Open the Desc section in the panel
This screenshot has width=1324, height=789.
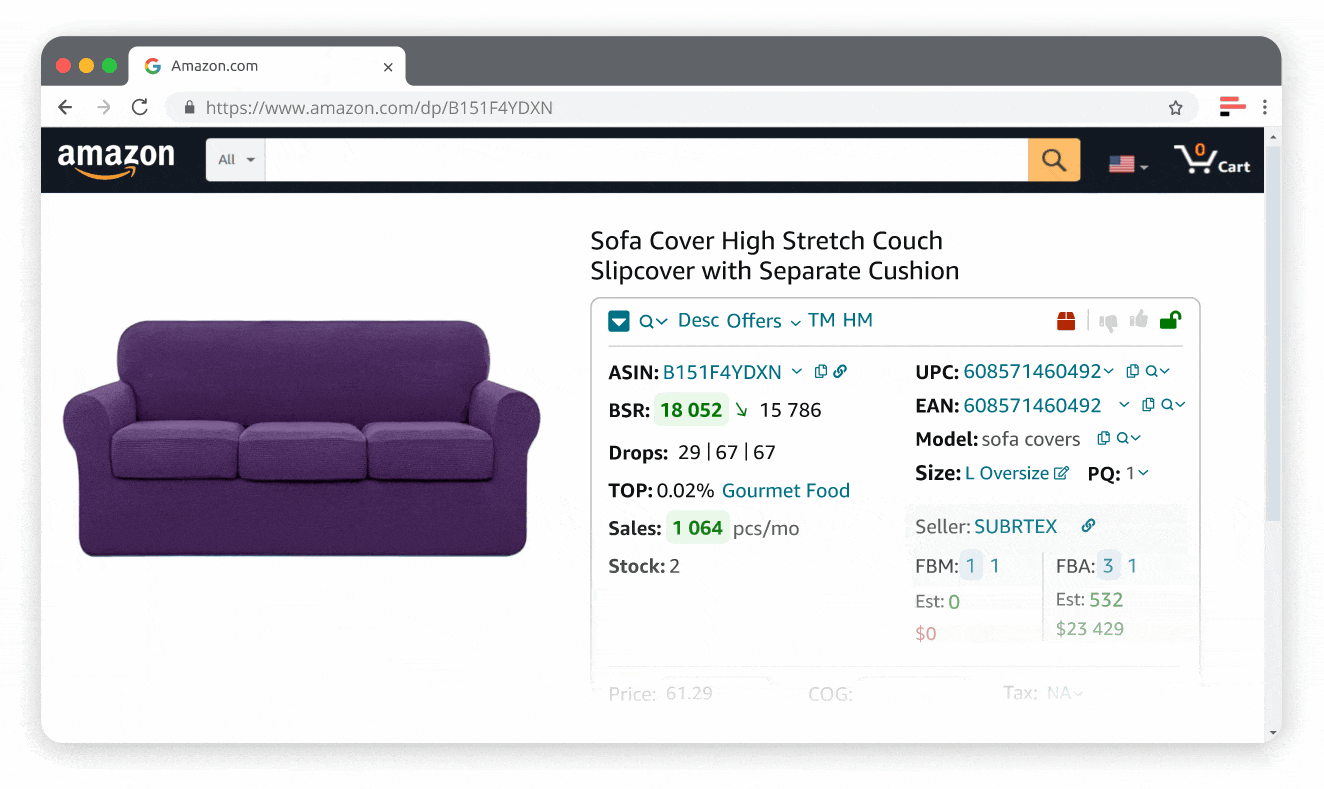698,320
